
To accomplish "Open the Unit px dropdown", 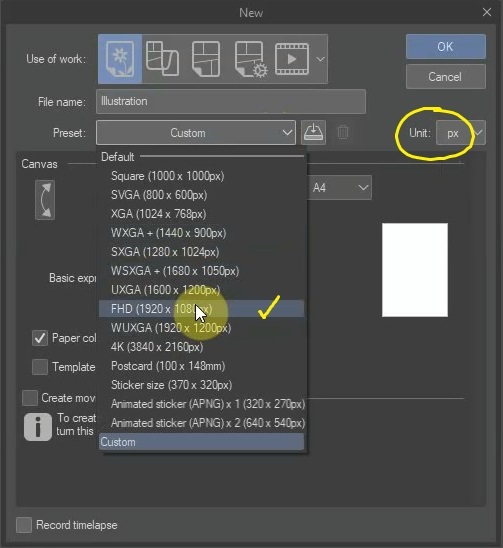I will (461, 132).
